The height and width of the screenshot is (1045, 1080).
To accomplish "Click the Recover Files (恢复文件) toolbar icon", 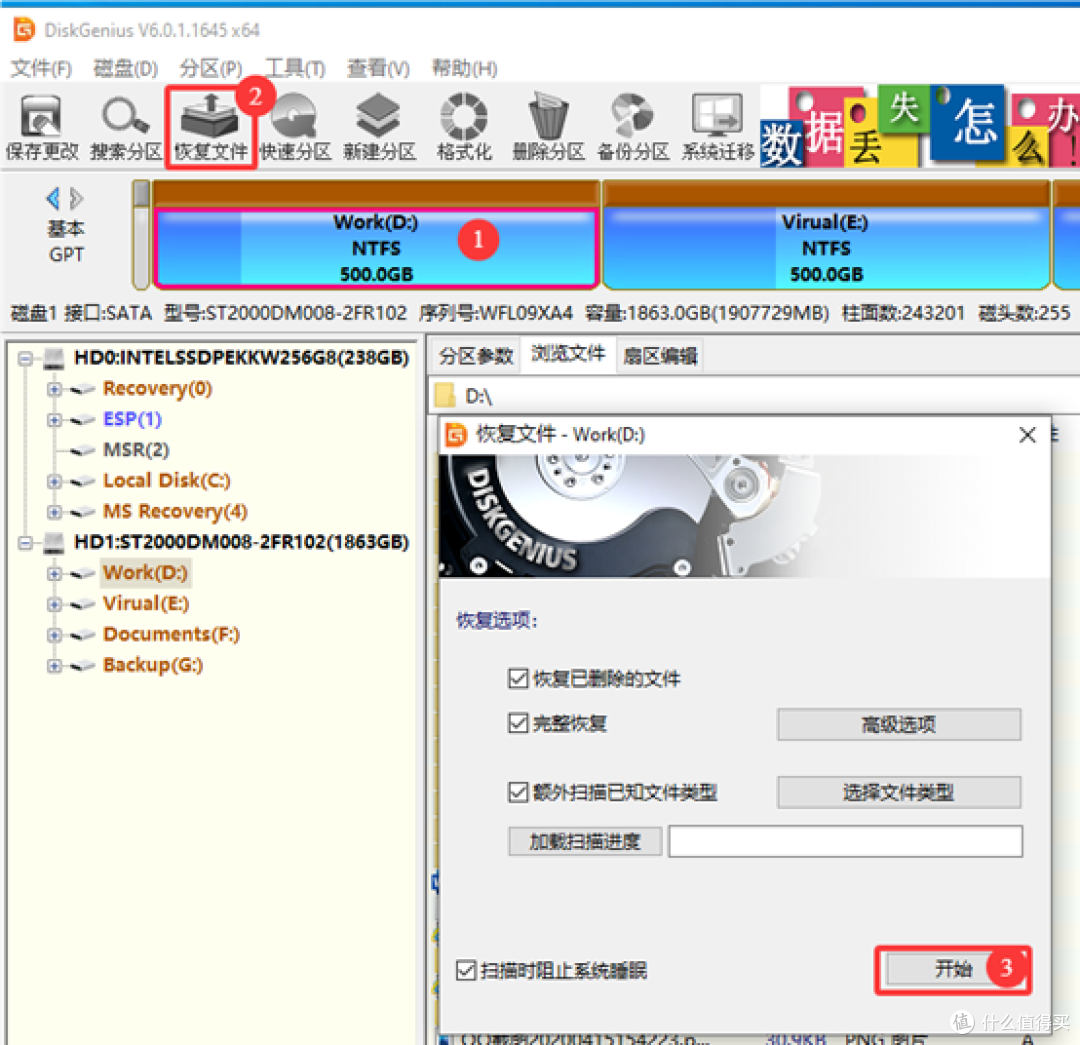I will point(210,127).
